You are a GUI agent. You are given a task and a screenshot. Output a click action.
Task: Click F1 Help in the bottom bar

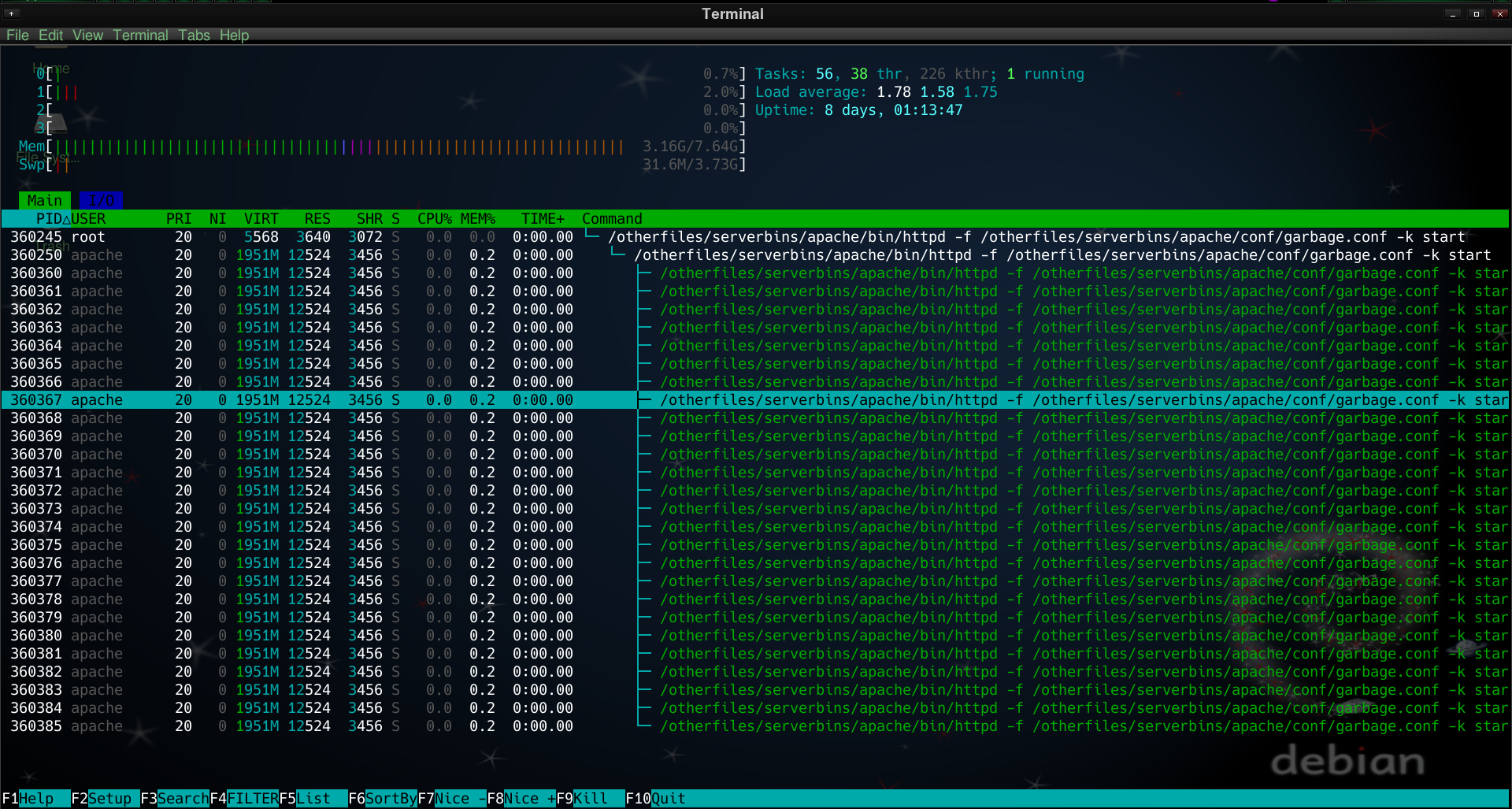(35, 799)
